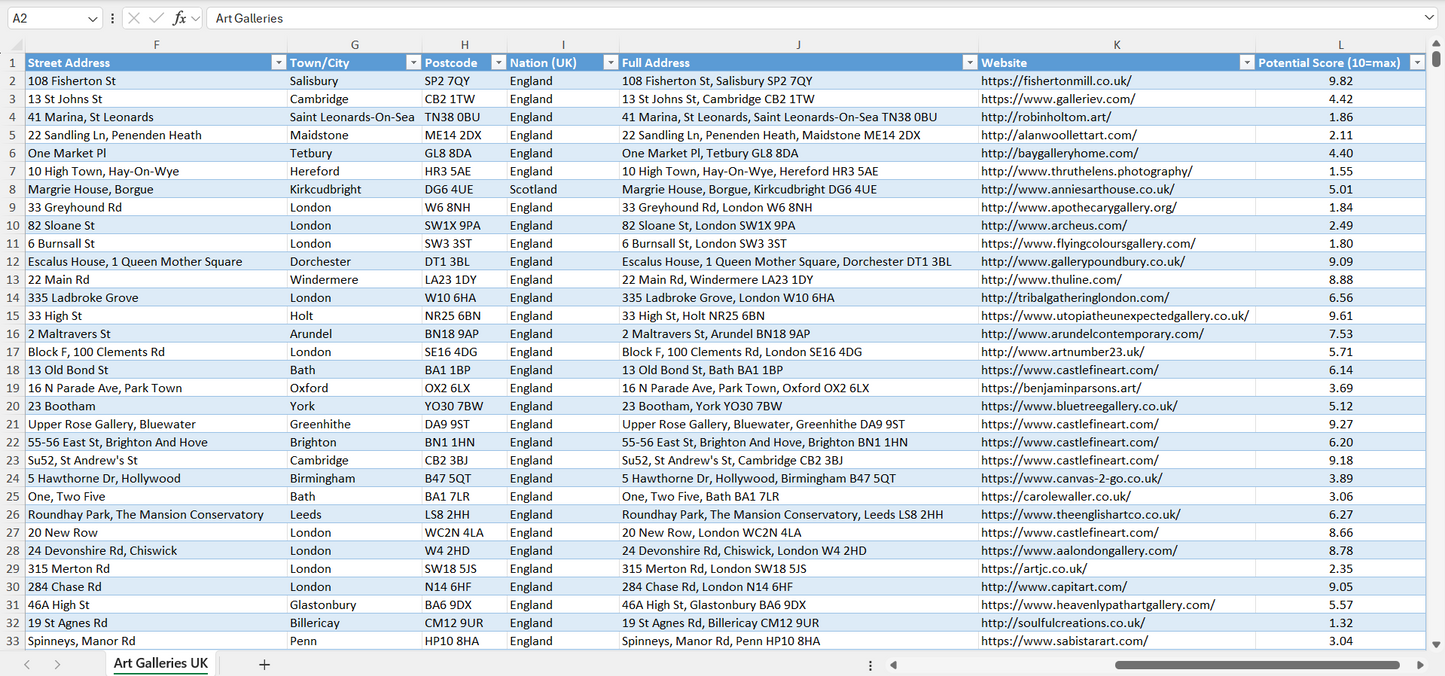This screenshot has width=1445, height=676.
Task: Click the Insert Function (fx) icon
Action: click(180, 17)
